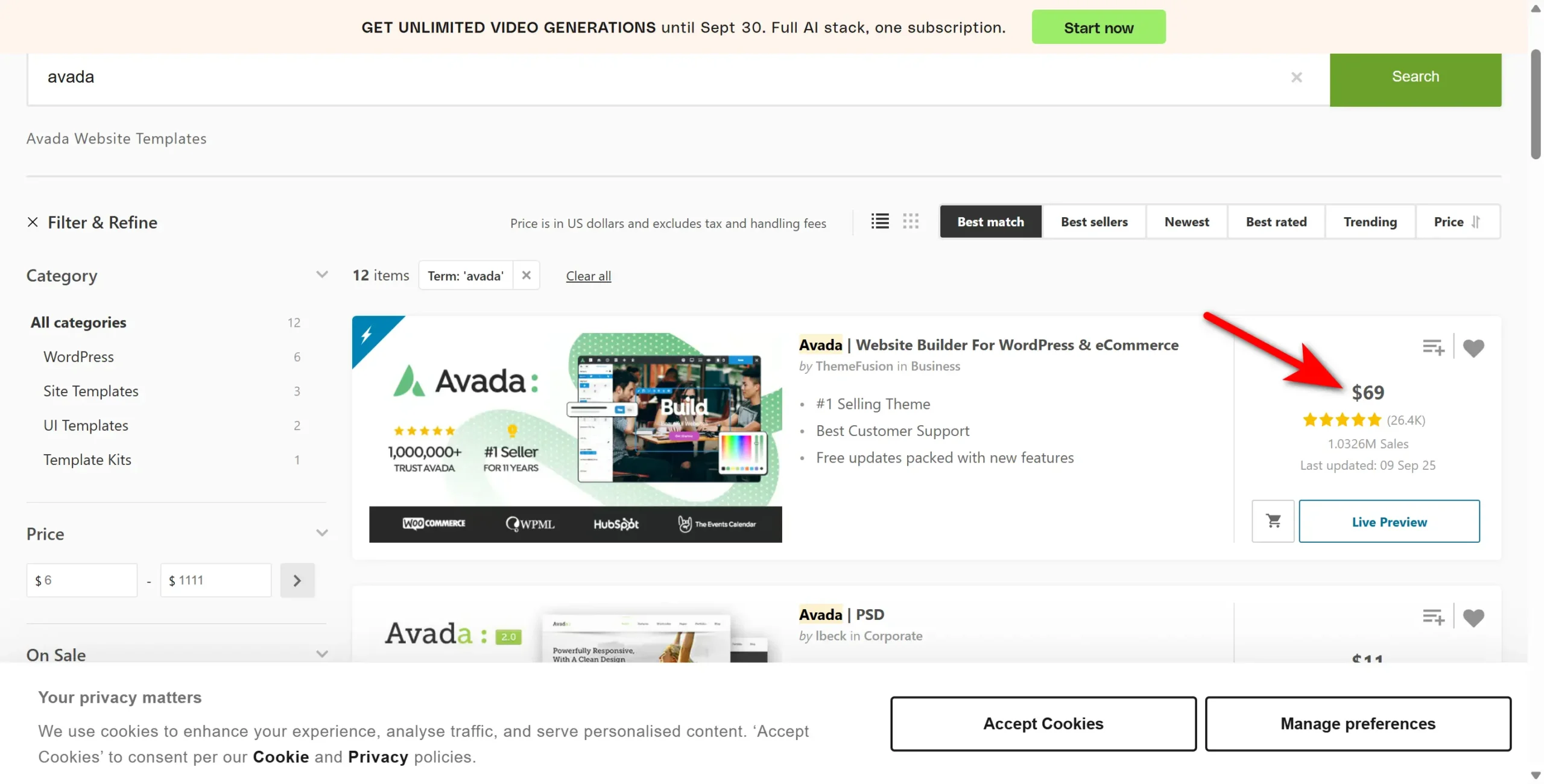The width and height of the screenshot is (1544, 784).
Task: Close the Filter & Refine panel
Action: 33,222
